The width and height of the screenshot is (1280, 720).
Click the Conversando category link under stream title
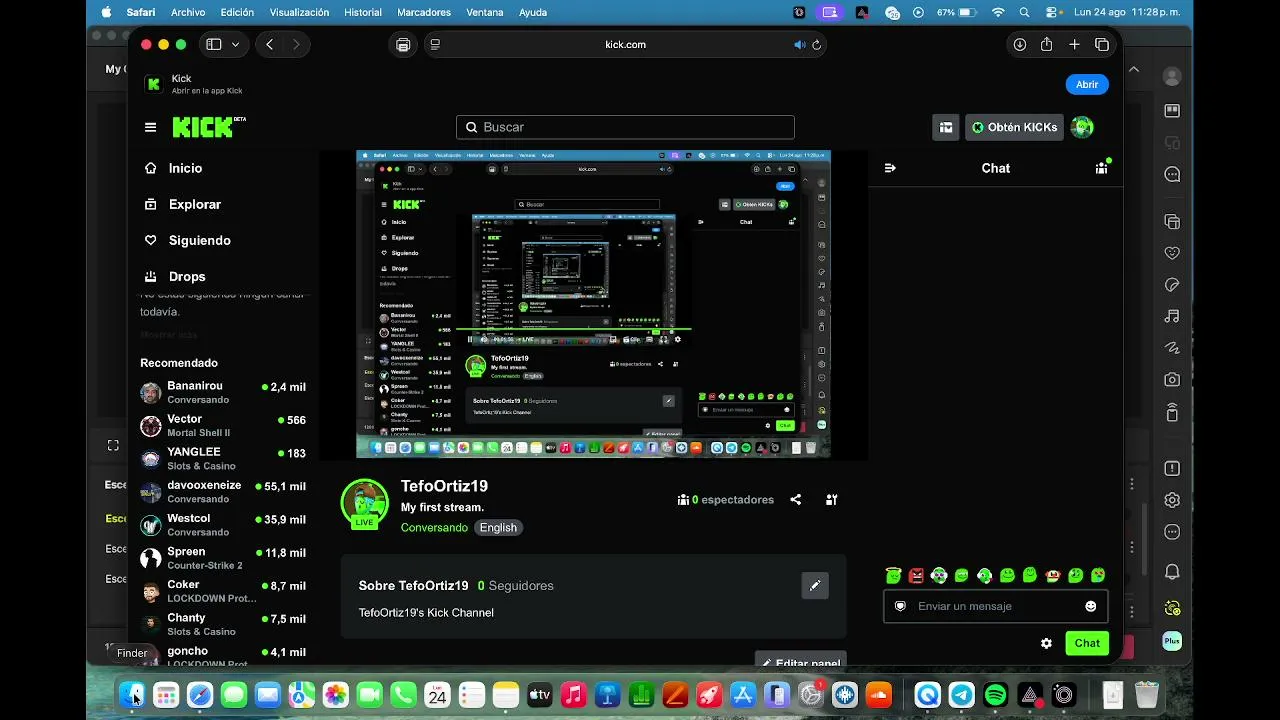434,528
